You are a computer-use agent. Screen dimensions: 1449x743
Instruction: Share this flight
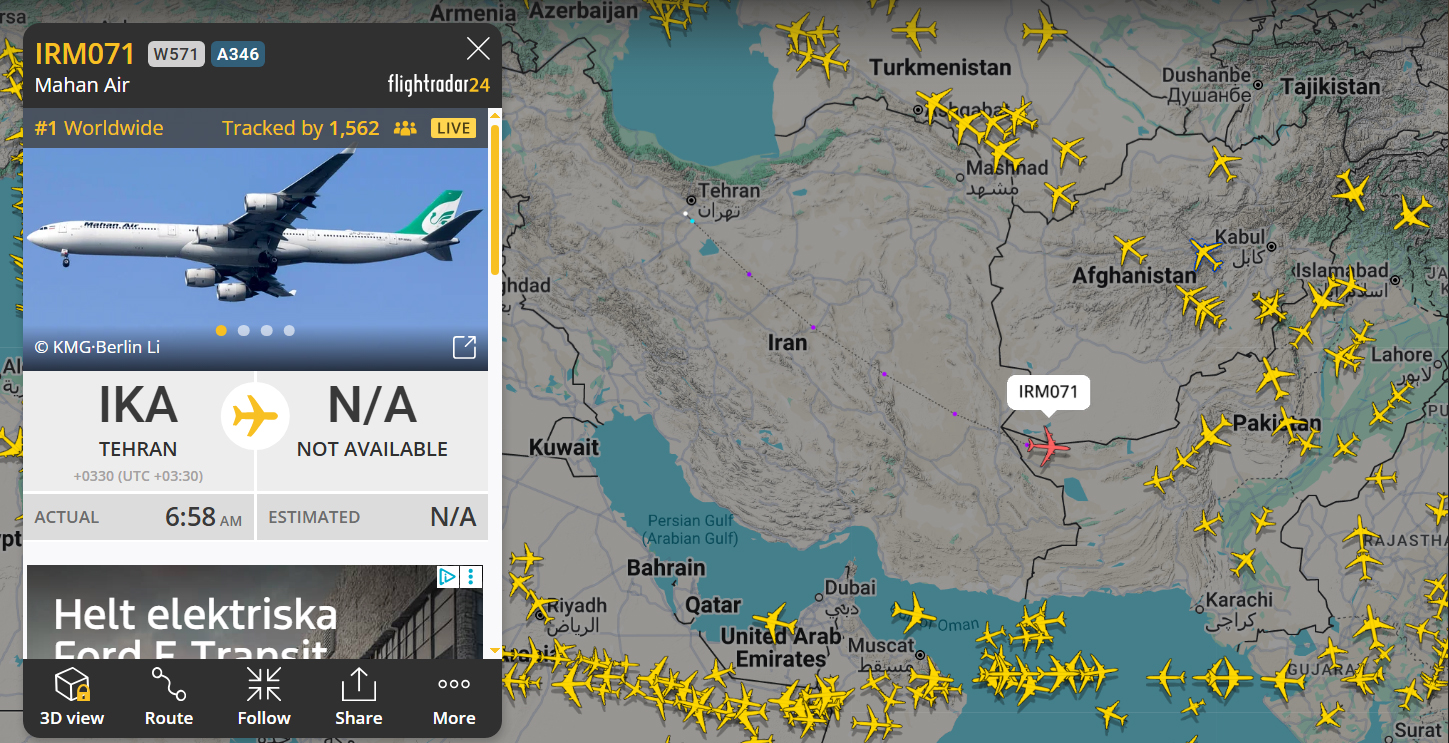tap(358, 697)
